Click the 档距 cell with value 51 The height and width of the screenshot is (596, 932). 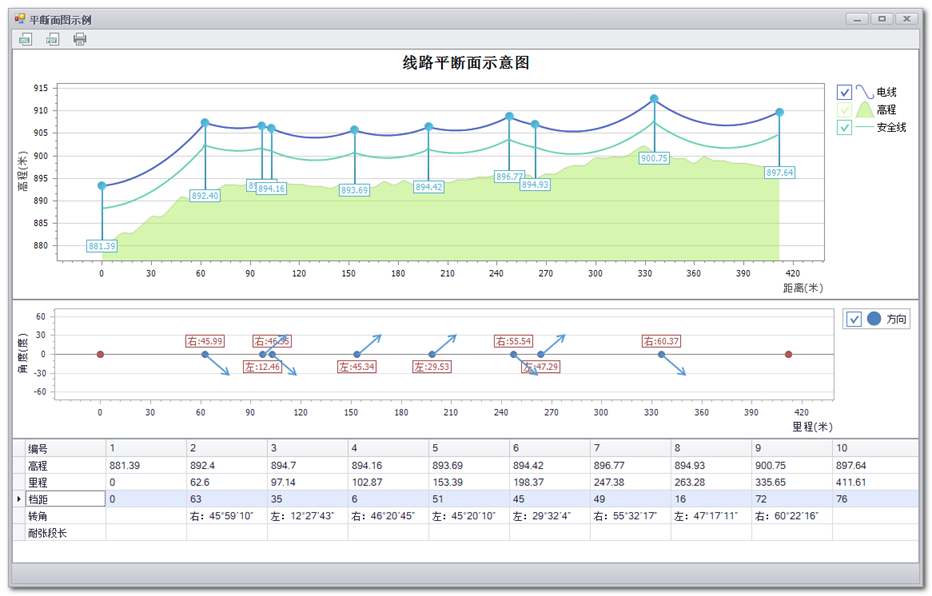tap(470, 499)
